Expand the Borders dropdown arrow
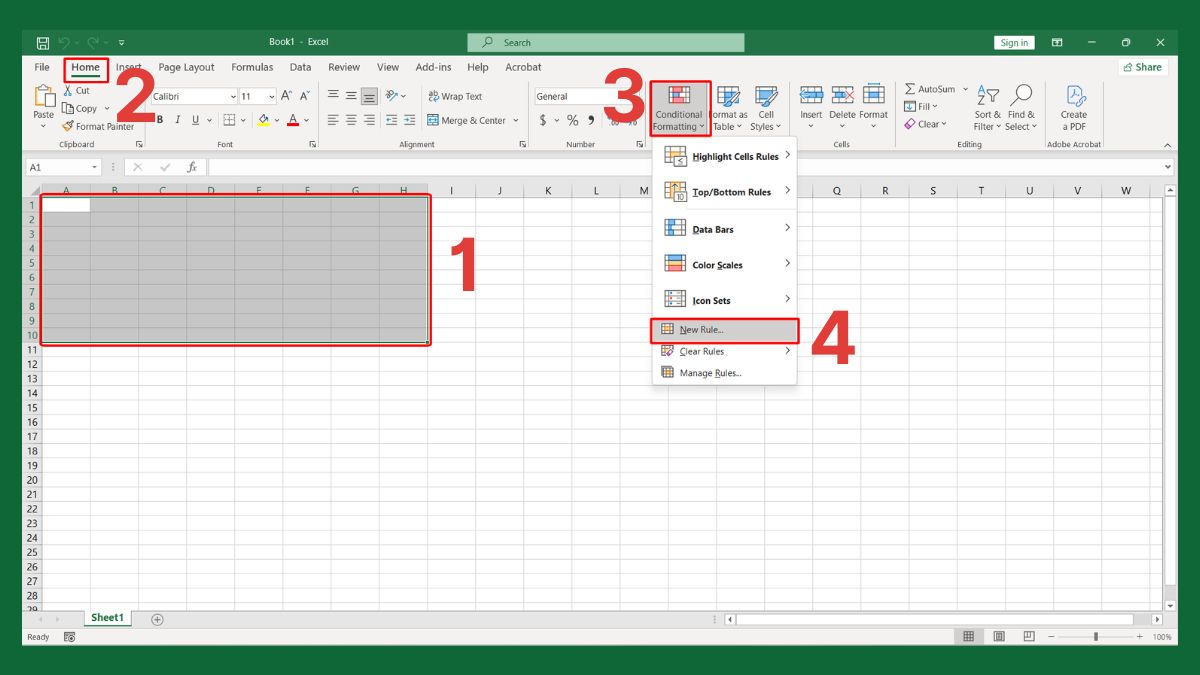The image size is (1200, 675). 242,118
